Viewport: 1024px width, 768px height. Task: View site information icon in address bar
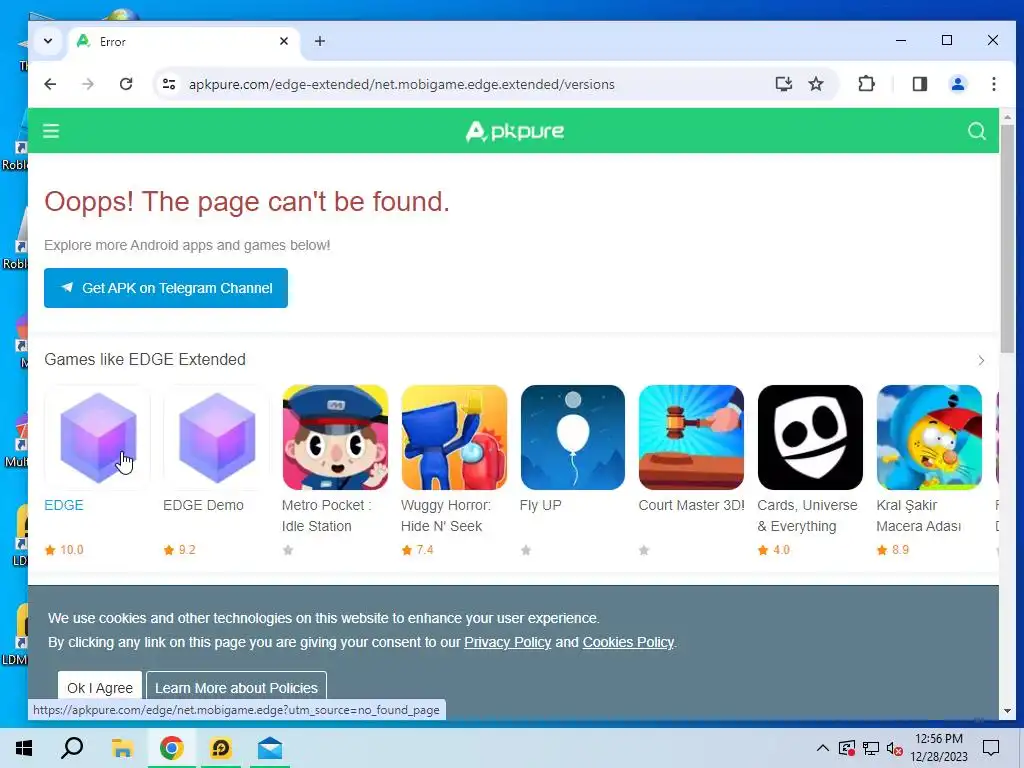[x=169, y=84]
